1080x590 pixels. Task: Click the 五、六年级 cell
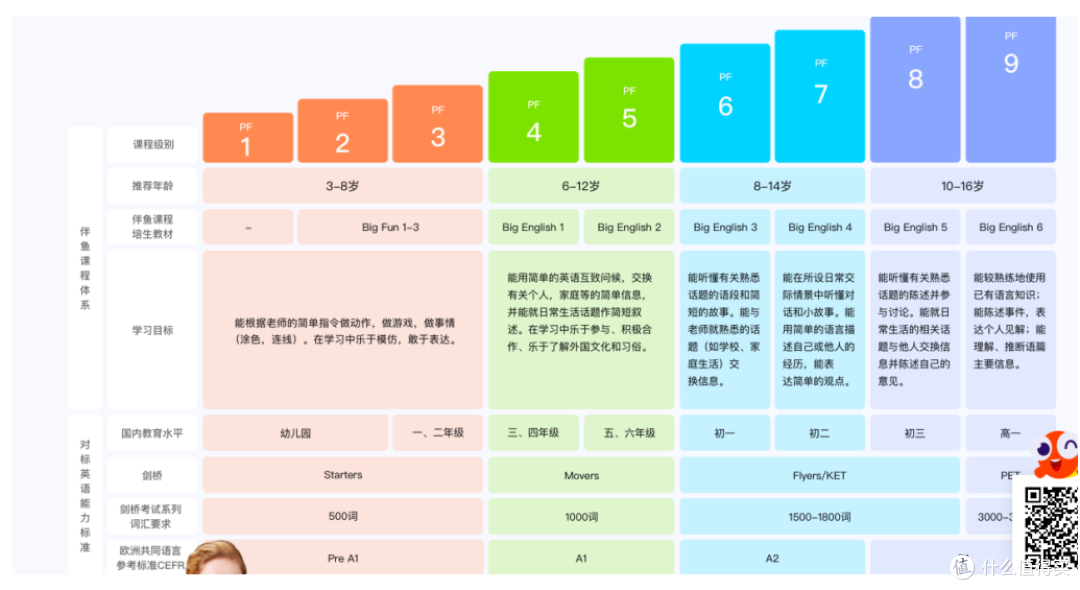pyautogui.click(x=629, y=434)
